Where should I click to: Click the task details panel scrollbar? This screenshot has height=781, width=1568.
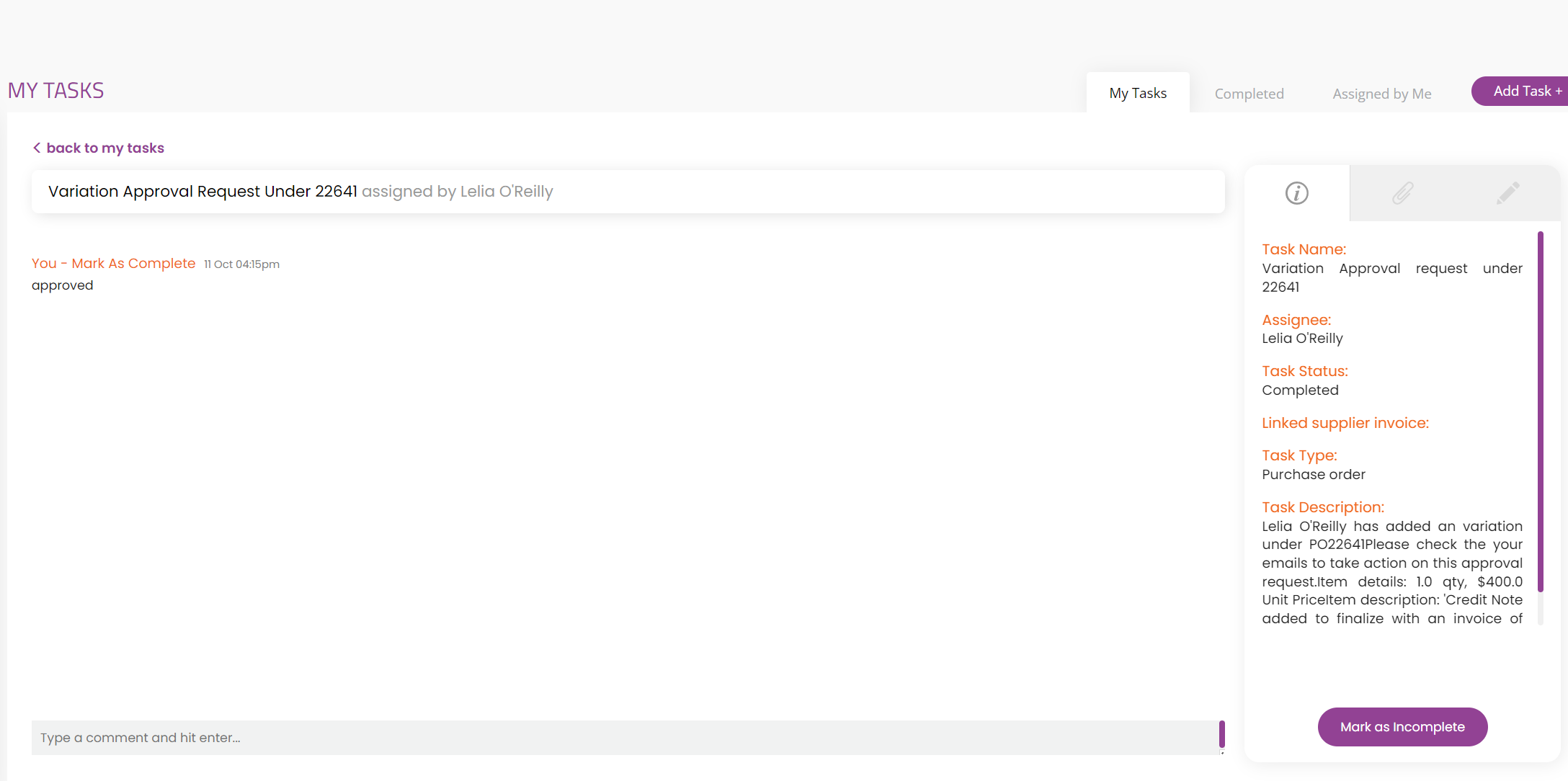(1540, 411)
